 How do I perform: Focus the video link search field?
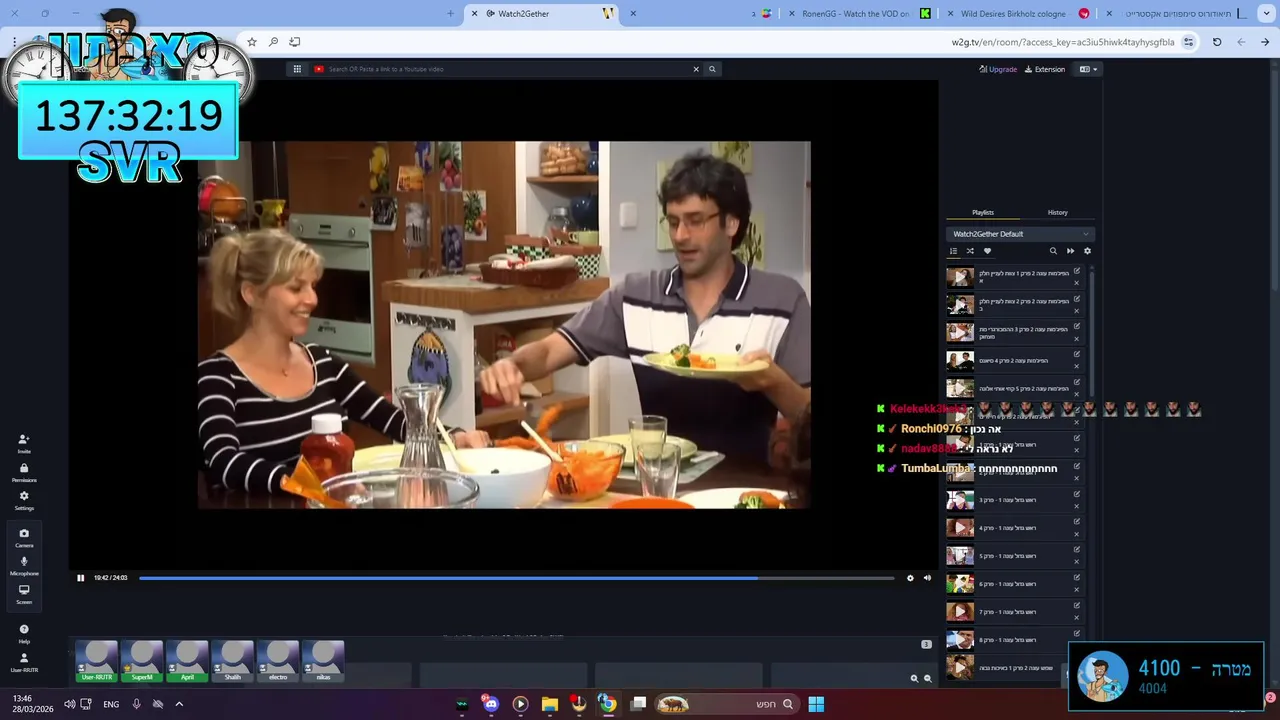[x=505, y=69]
